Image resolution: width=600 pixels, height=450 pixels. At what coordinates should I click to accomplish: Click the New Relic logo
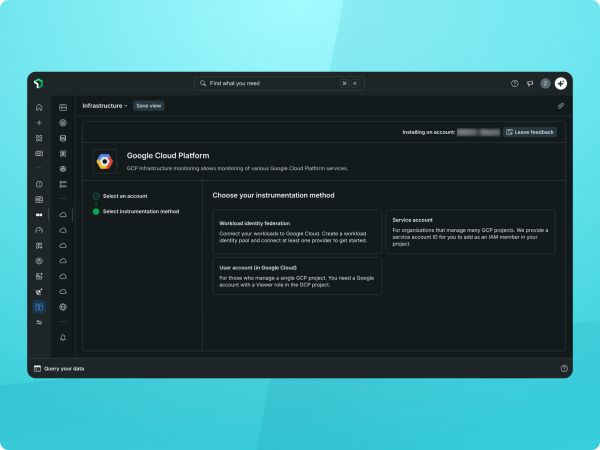point(38,83)
